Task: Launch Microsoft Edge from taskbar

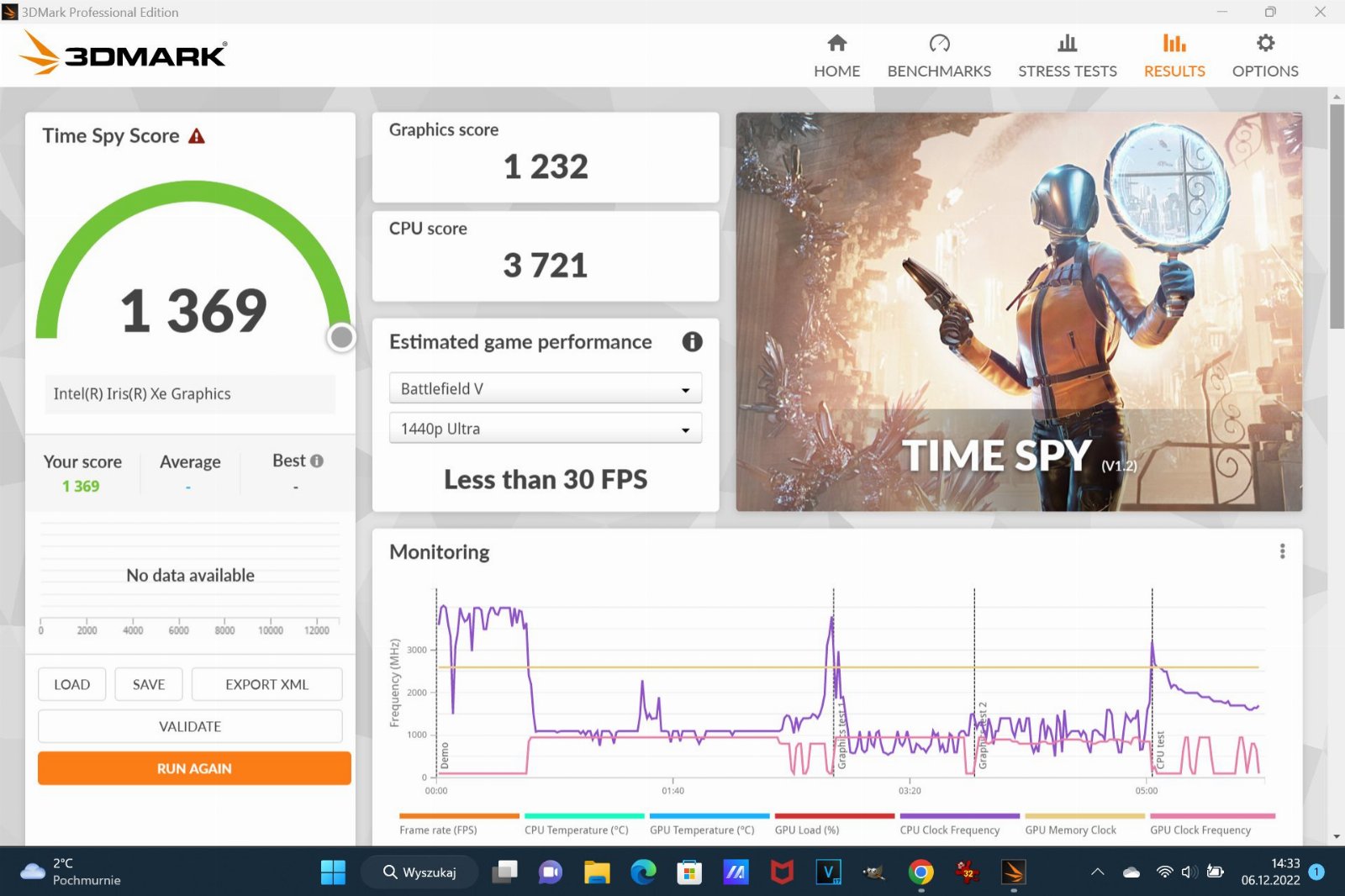Action: click(x=643, y=872)
